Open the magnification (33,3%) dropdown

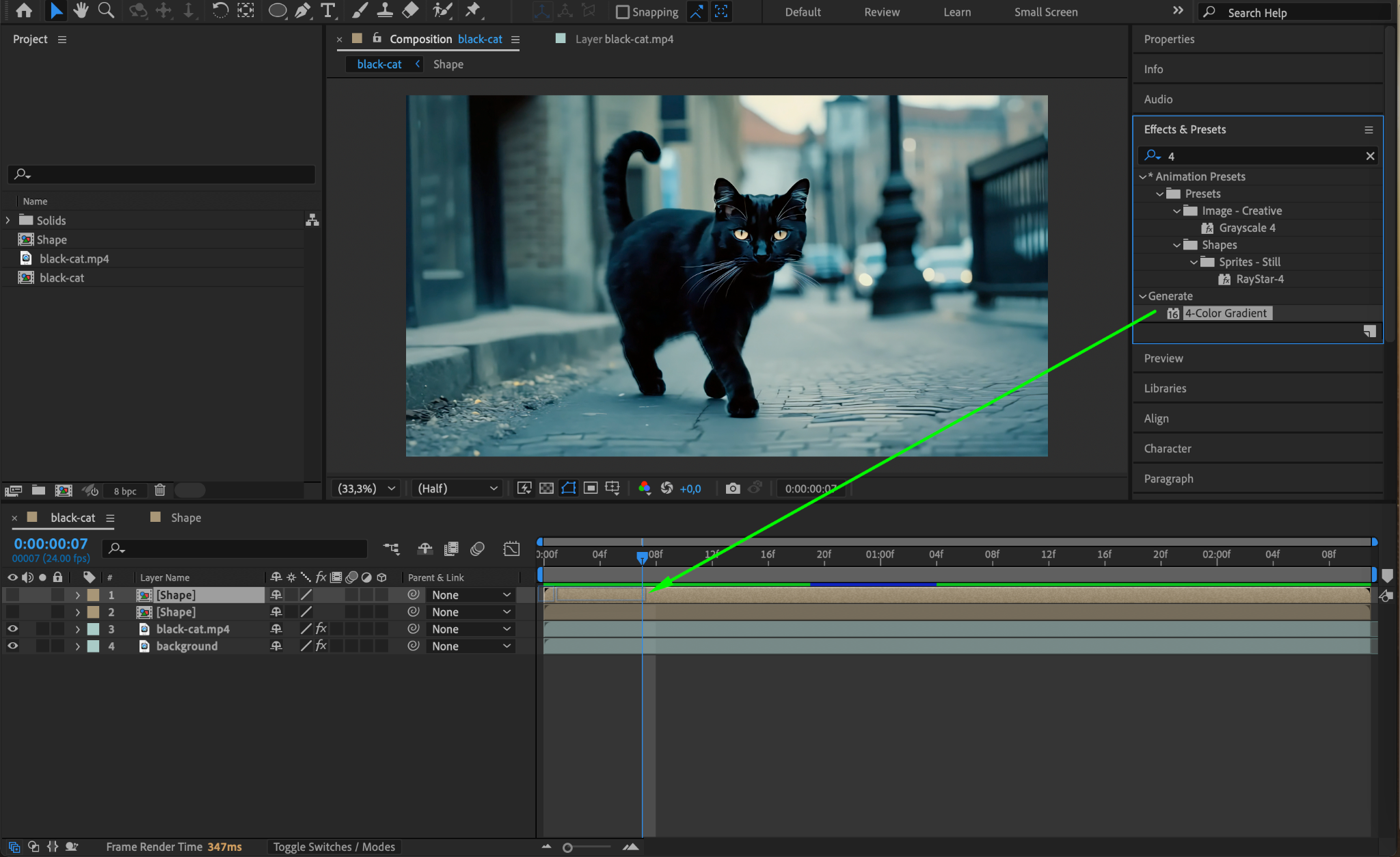click(366, 488)
